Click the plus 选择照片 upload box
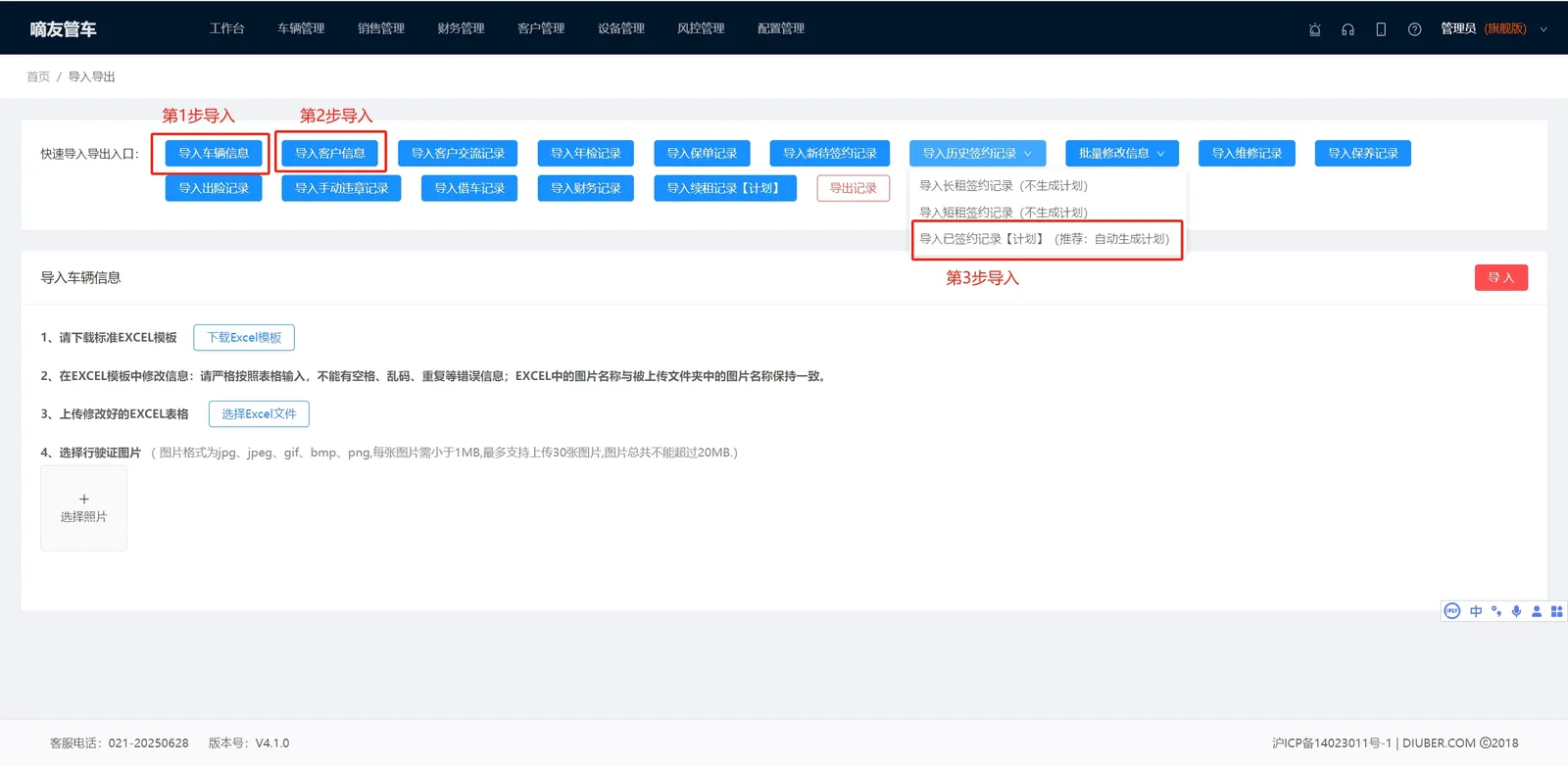1568x765 pixels. (83, 507)
